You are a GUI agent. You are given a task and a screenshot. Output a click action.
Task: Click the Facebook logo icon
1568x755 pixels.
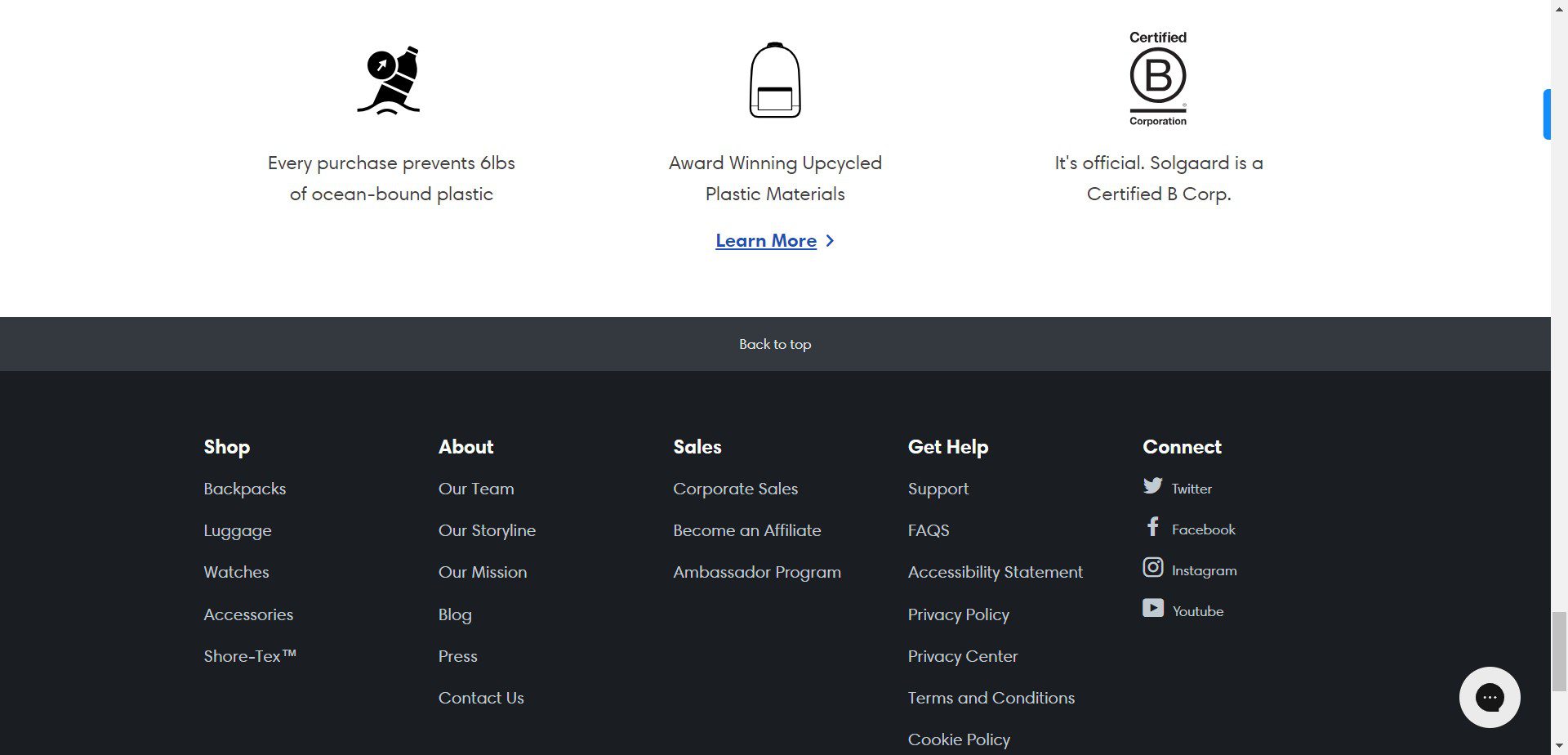coord(1152,527)
